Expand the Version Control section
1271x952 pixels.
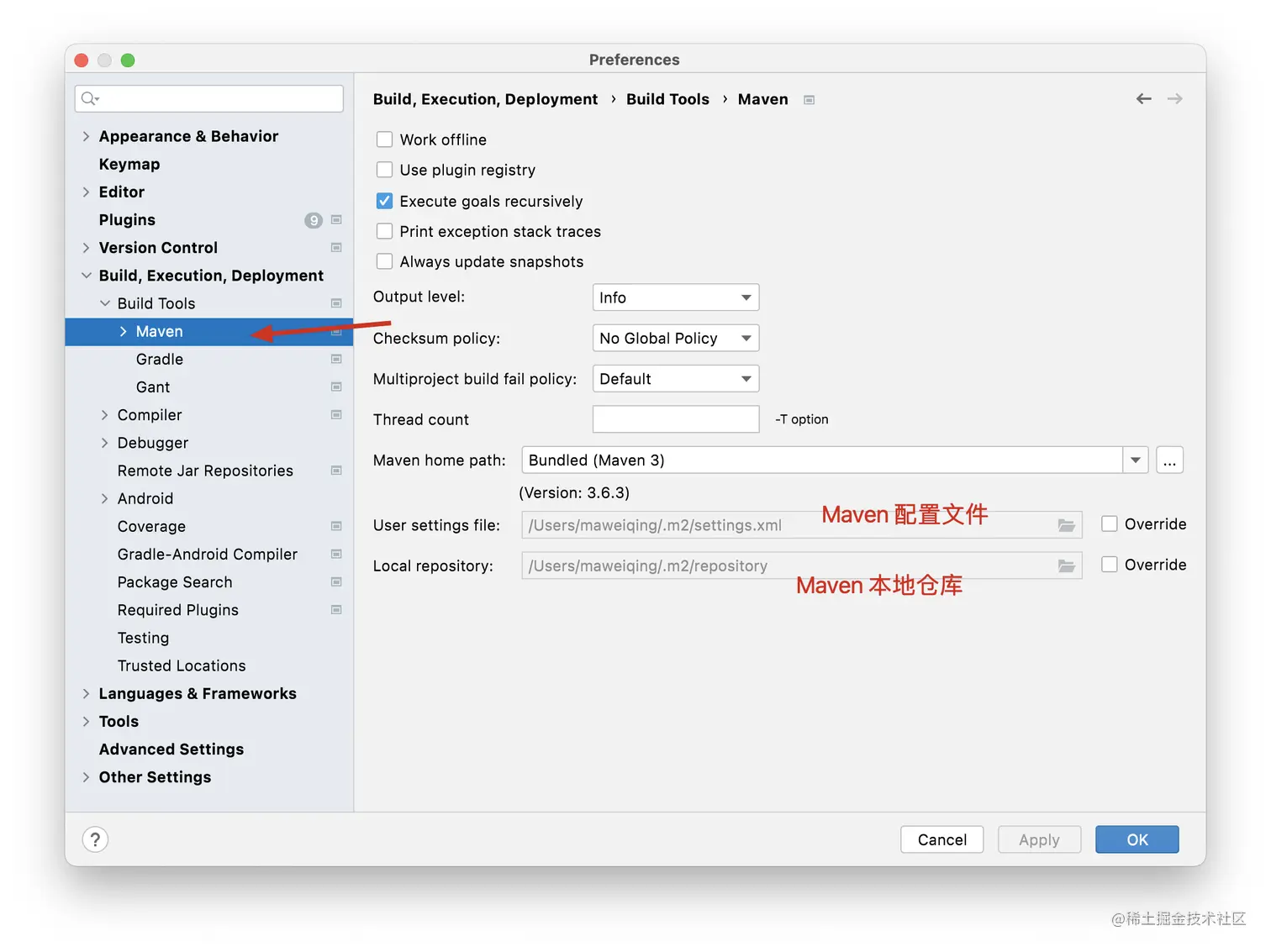(x=86, y=248)
